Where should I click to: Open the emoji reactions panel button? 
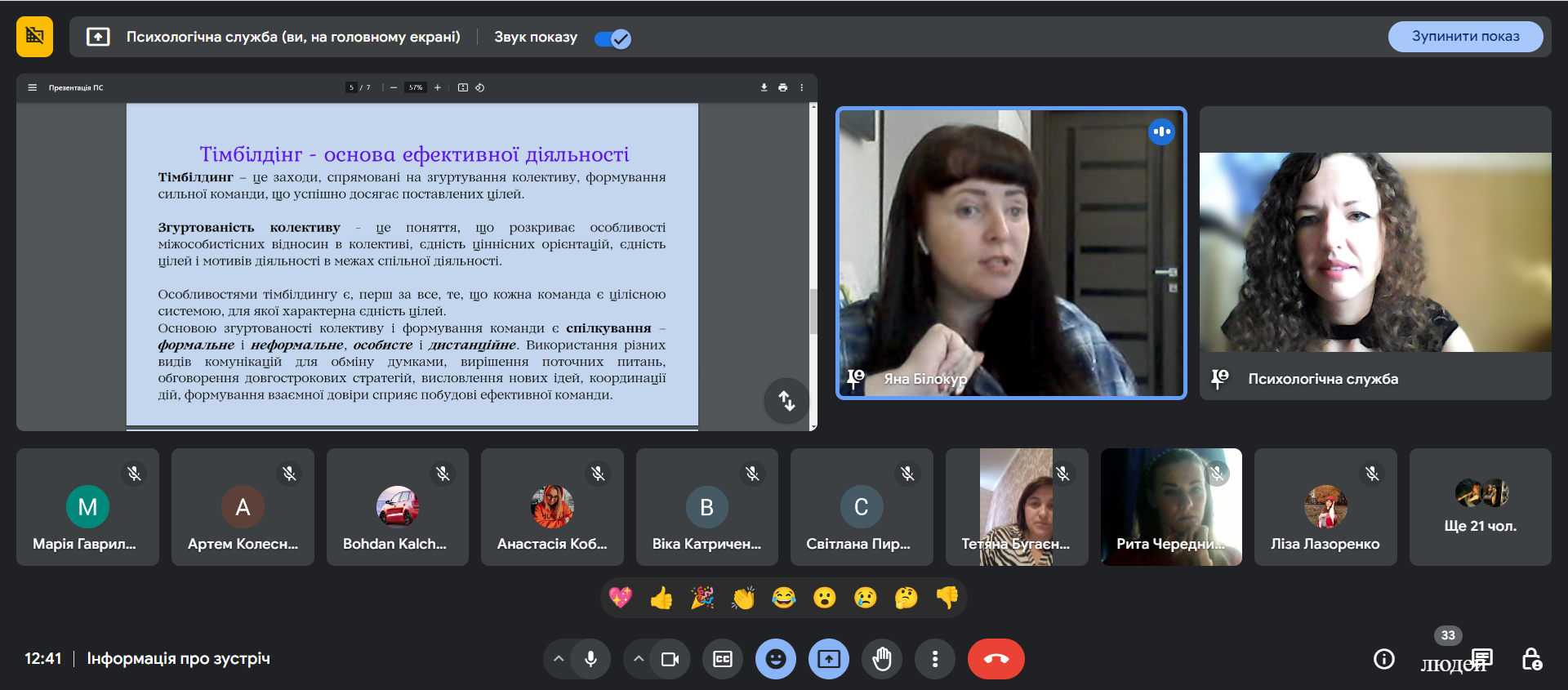click(776, 659)
